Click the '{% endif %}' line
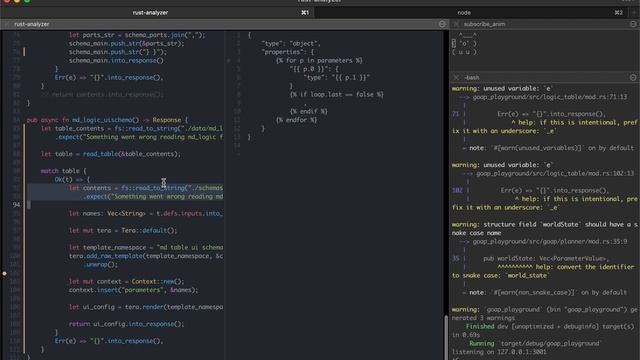 click(x=309, y=111)
